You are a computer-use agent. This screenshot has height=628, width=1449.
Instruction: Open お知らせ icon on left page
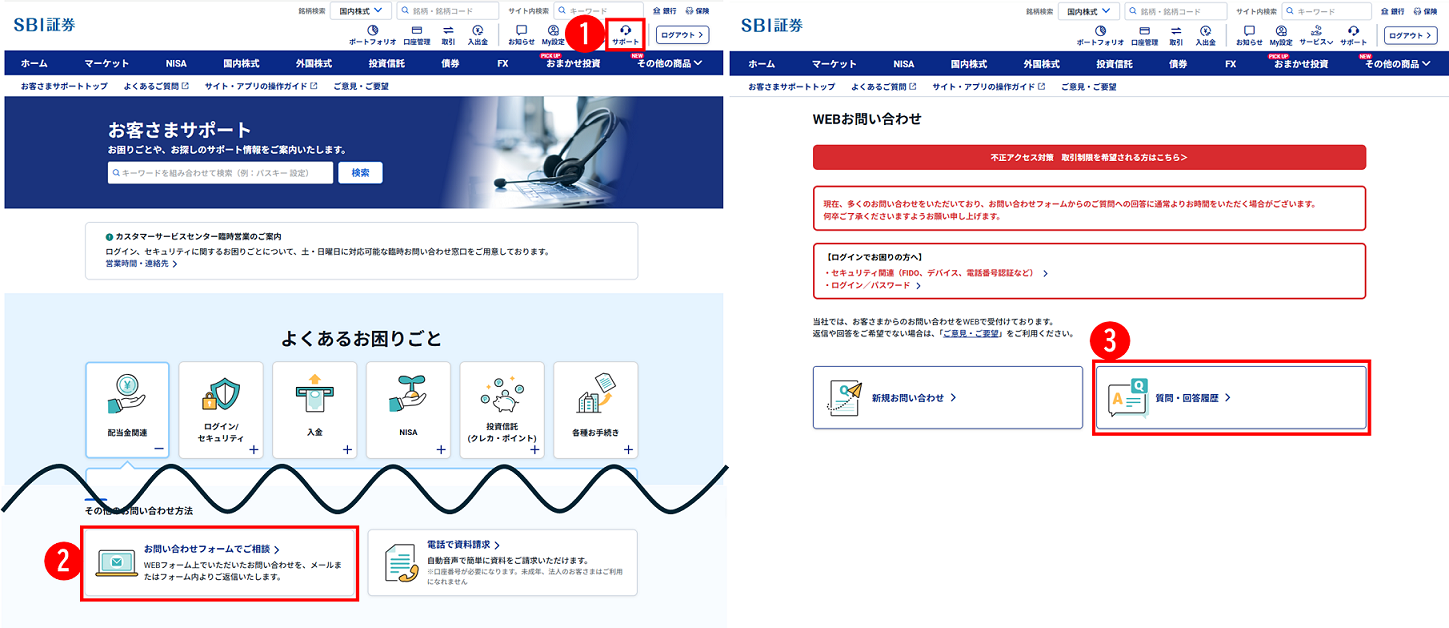coord(521,35)
